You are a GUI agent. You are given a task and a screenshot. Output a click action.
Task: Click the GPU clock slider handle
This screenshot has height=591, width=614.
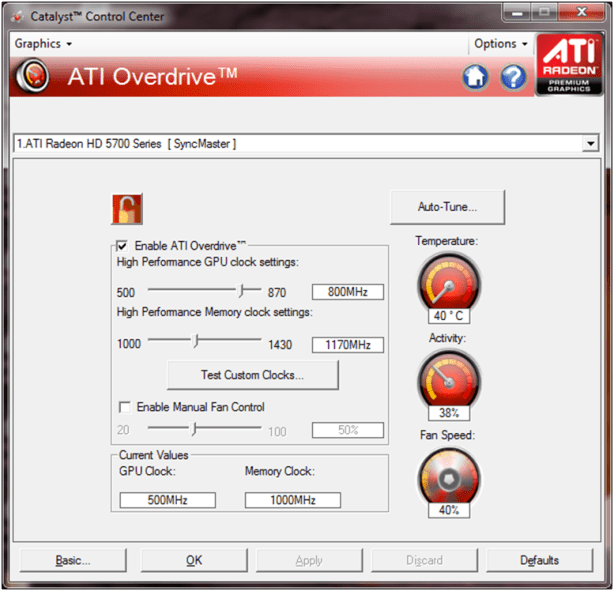(243, 291)
